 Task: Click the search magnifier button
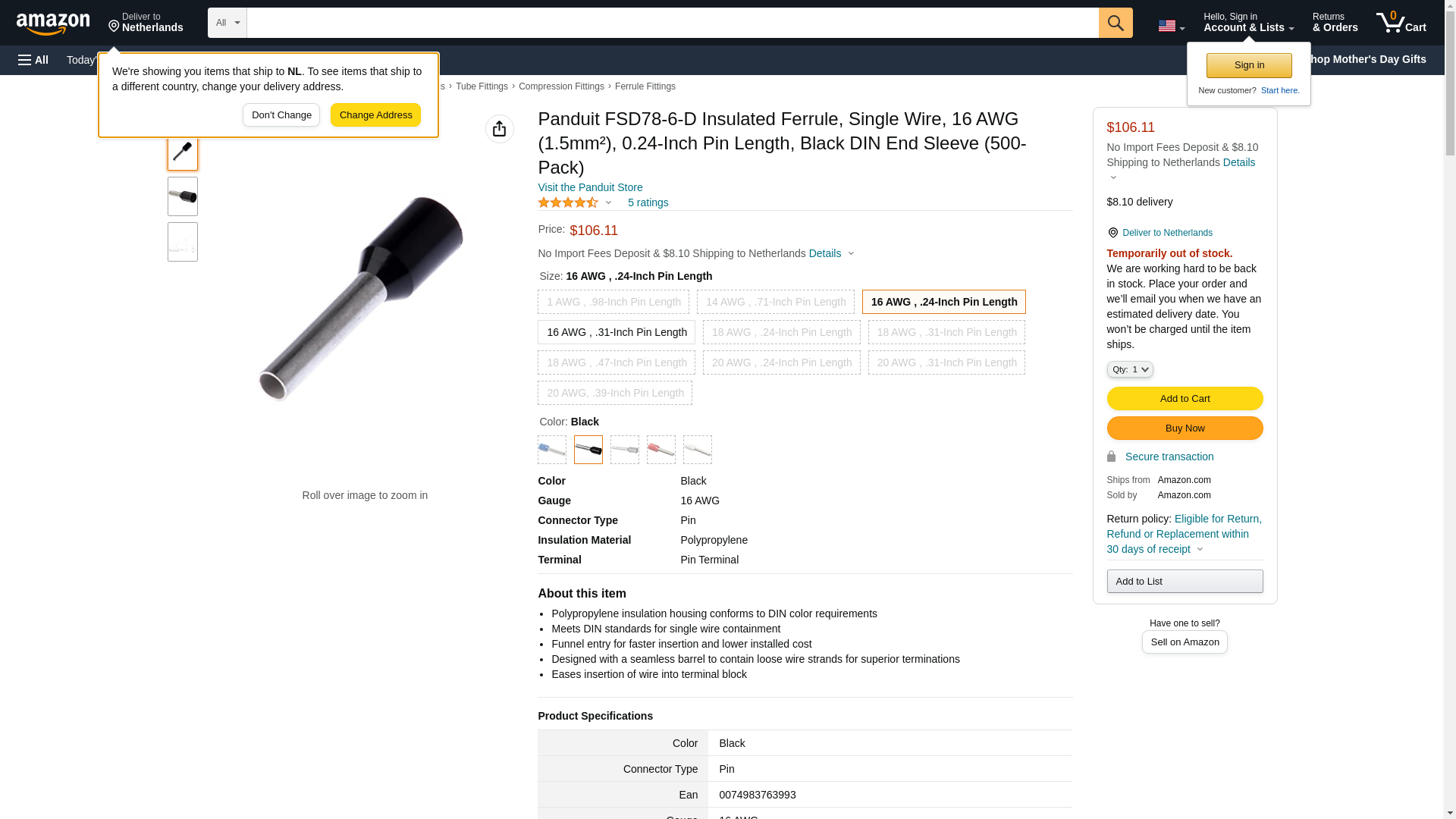click(x=1115, y=23)
